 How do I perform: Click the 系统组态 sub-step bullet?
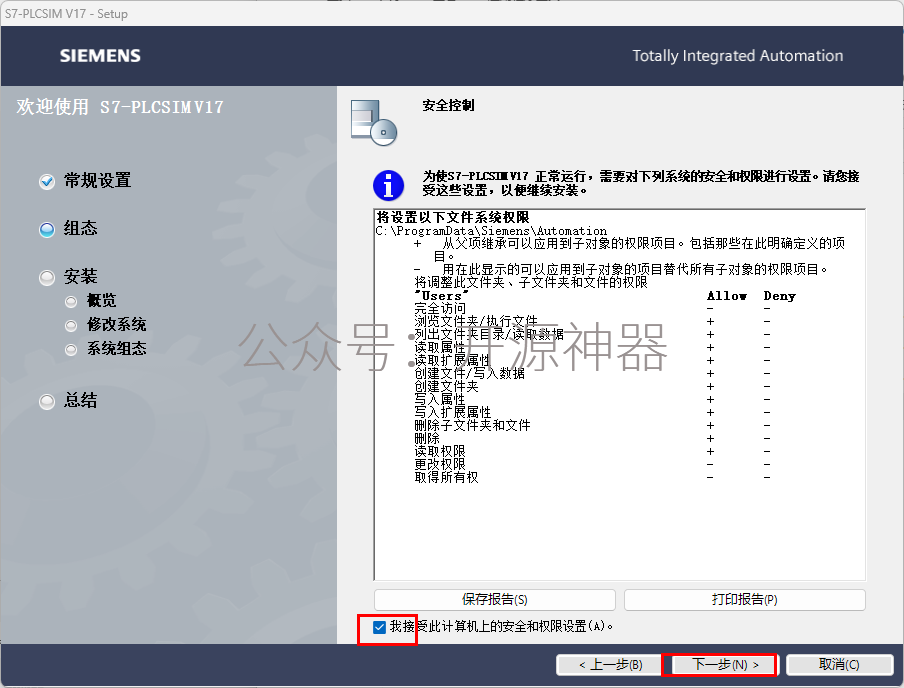coord(71,349)
